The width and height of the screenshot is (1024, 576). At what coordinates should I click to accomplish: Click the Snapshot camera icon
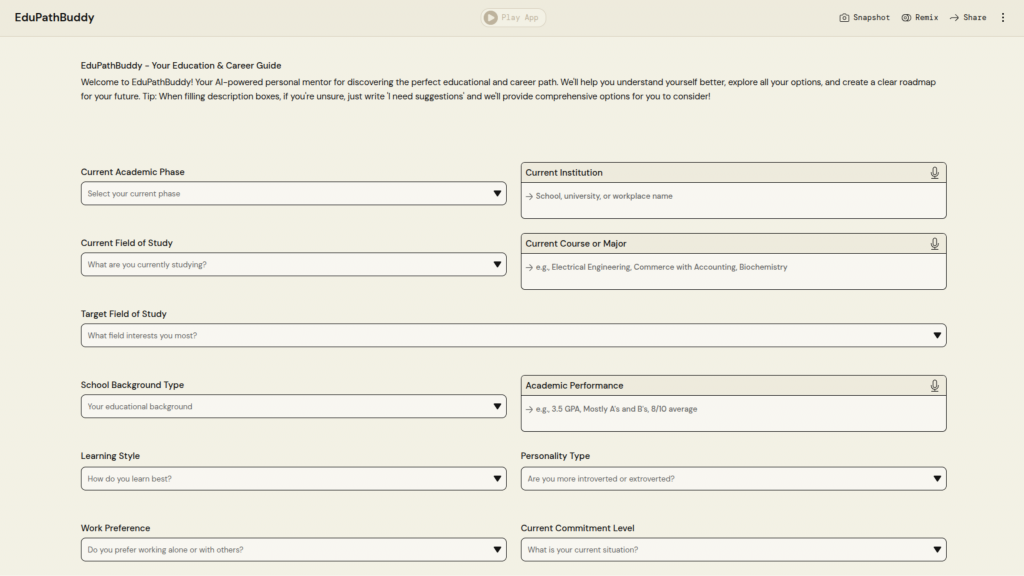[844, 18]
